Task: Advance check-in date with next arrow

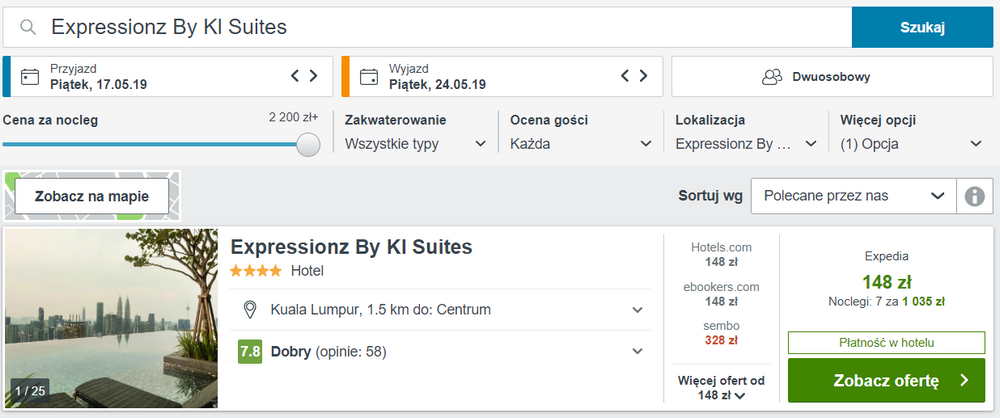Action: [313, 75]
